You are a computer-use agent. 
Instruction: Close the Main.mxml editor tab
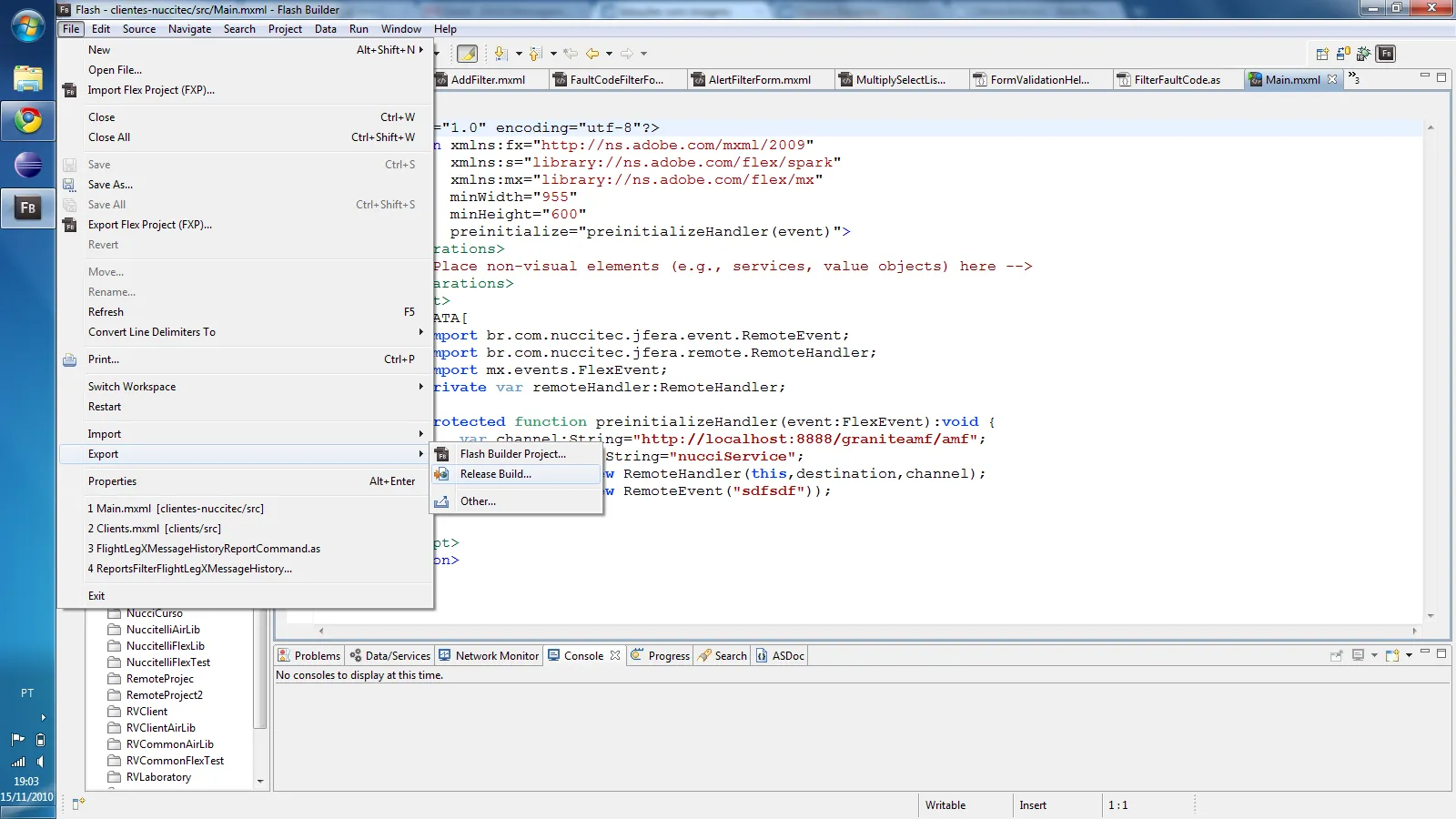1332,79
